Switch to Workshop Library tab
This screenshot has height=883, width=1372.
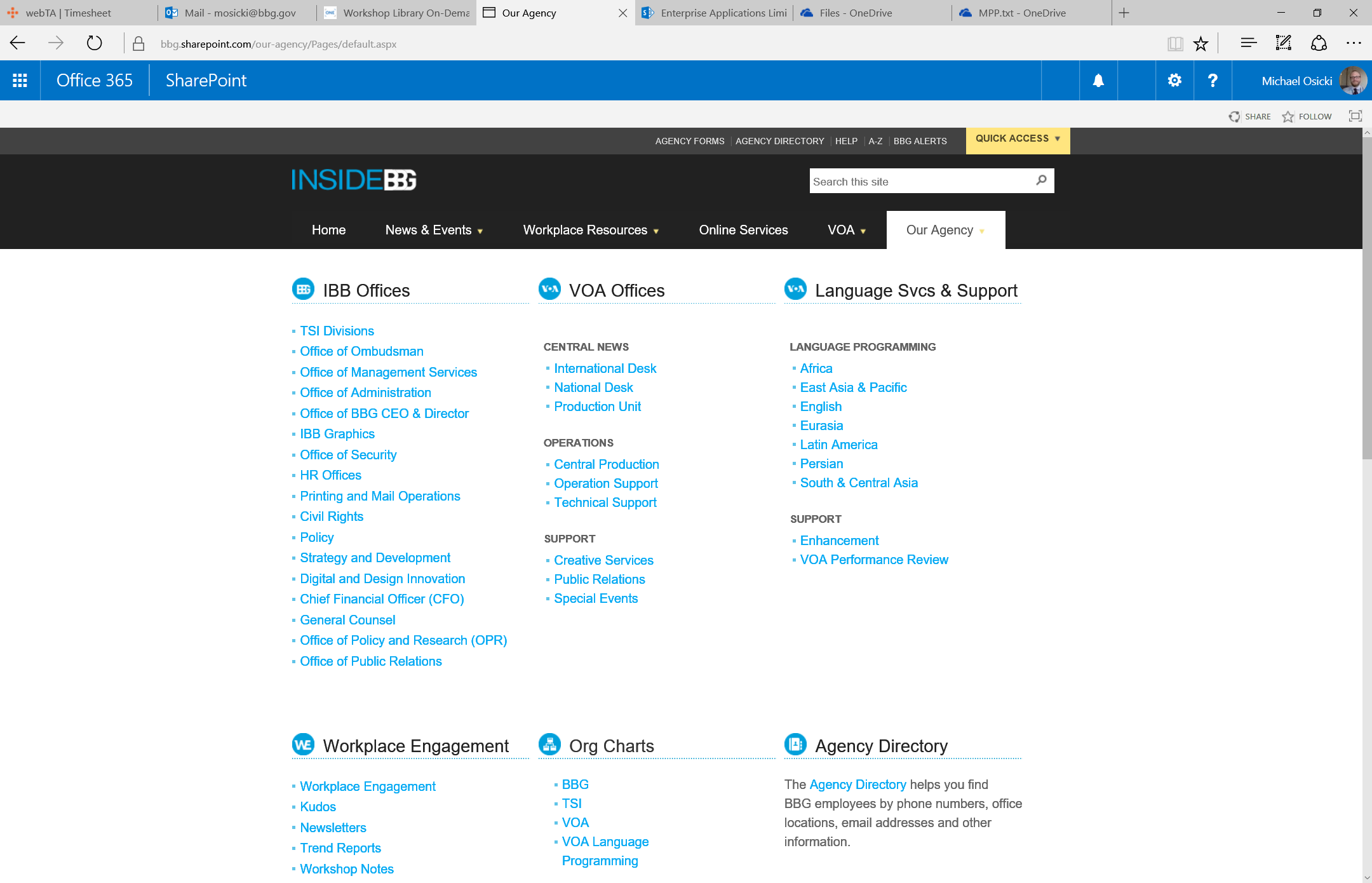click(x=396, y=13)
